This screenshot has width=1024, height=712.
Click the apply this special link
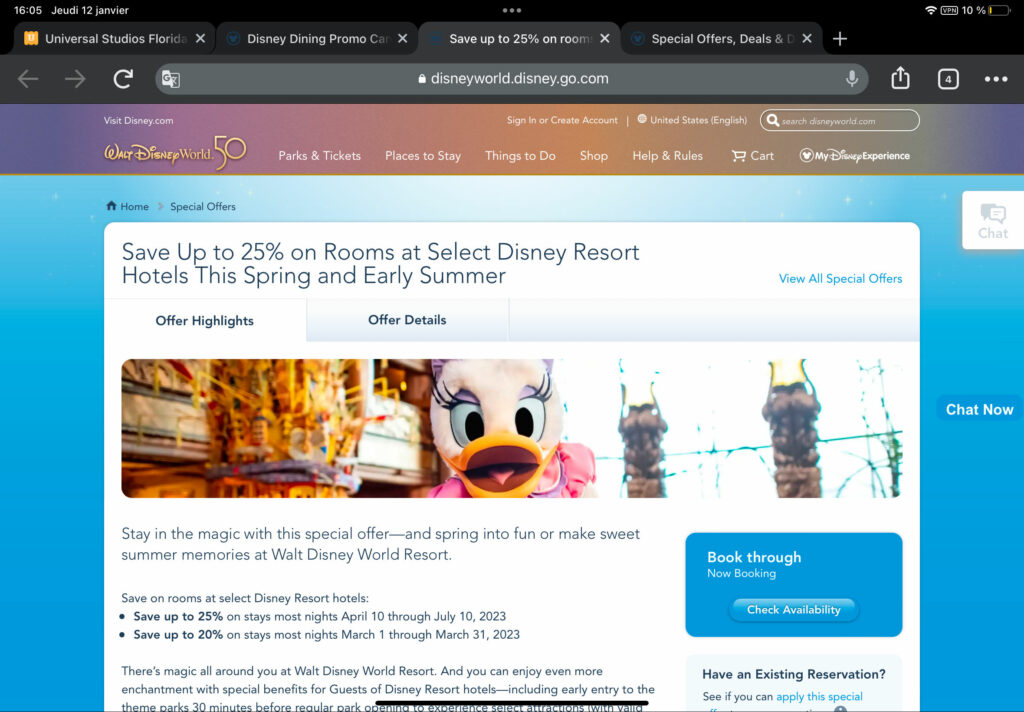point(819,696)
